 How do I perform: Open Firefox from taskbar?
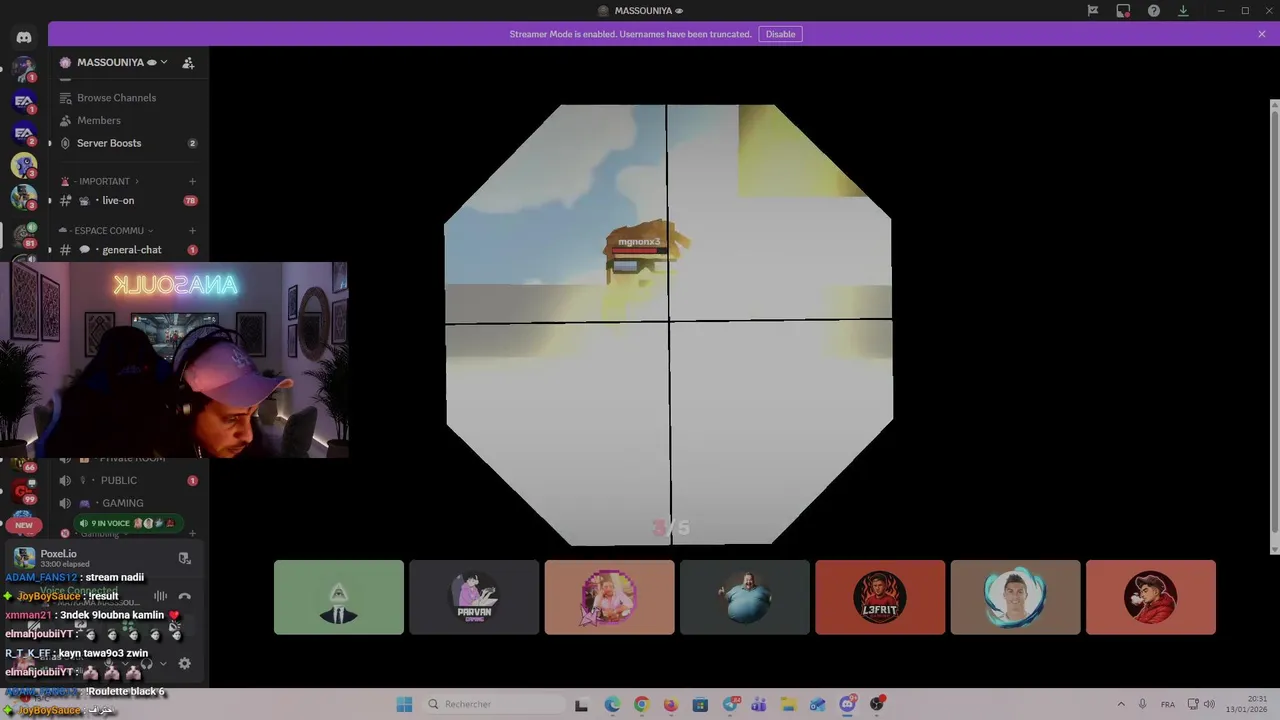coord(671,704)
